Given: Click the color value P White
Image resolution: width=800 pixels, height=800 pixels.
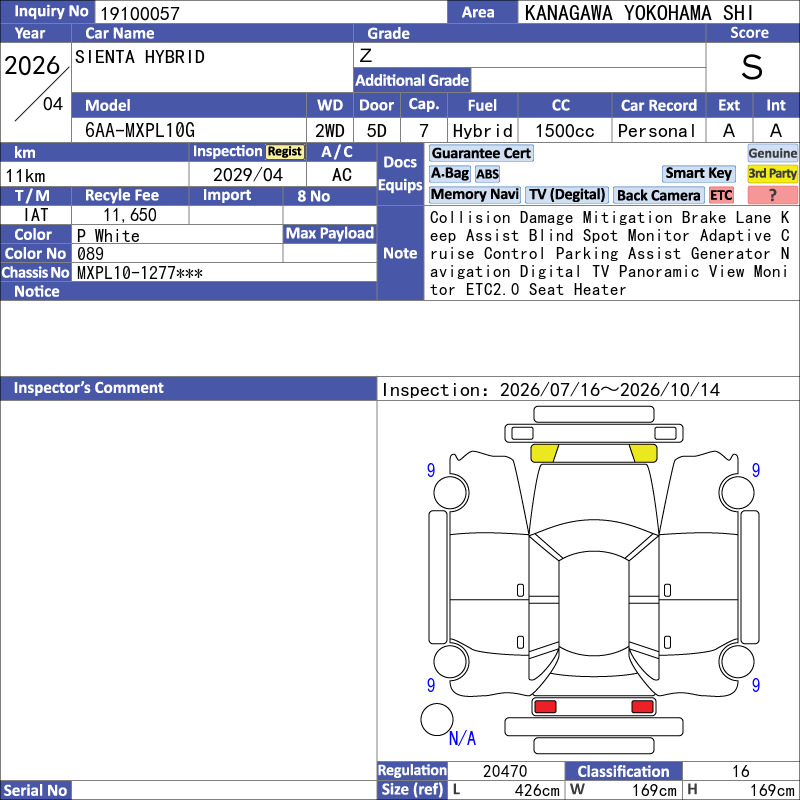Looking at the screenshot, I should [x=108, y=236].
